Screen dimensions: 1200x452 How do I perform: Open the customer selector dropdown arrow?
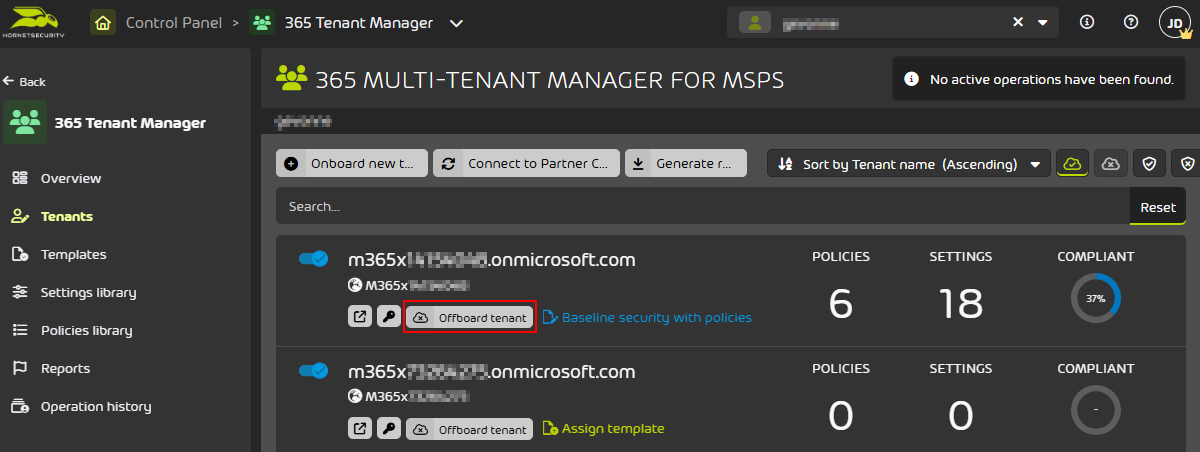pos(1043,22)
